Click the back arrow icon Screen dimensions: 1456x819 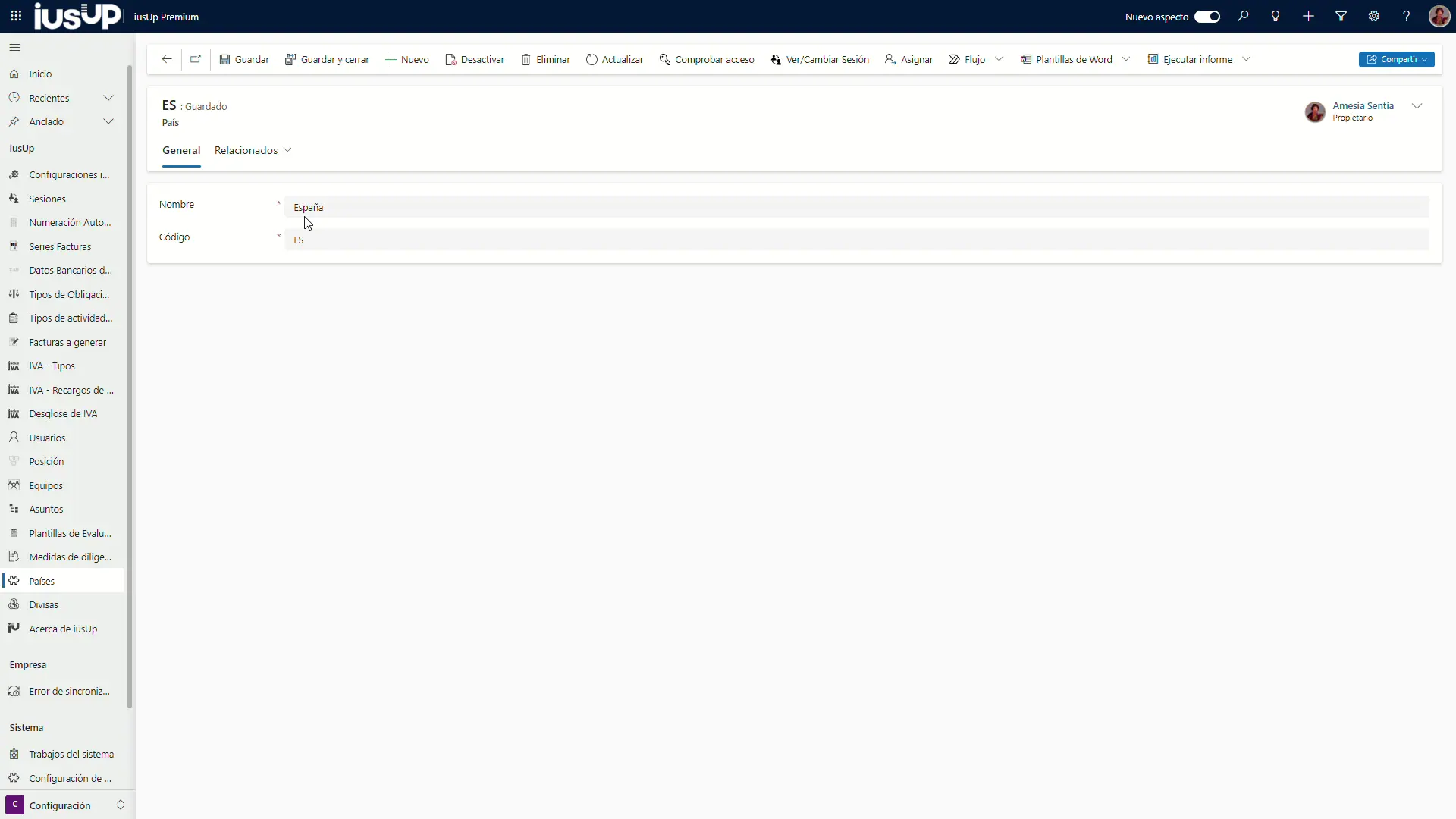coord(167,59)
